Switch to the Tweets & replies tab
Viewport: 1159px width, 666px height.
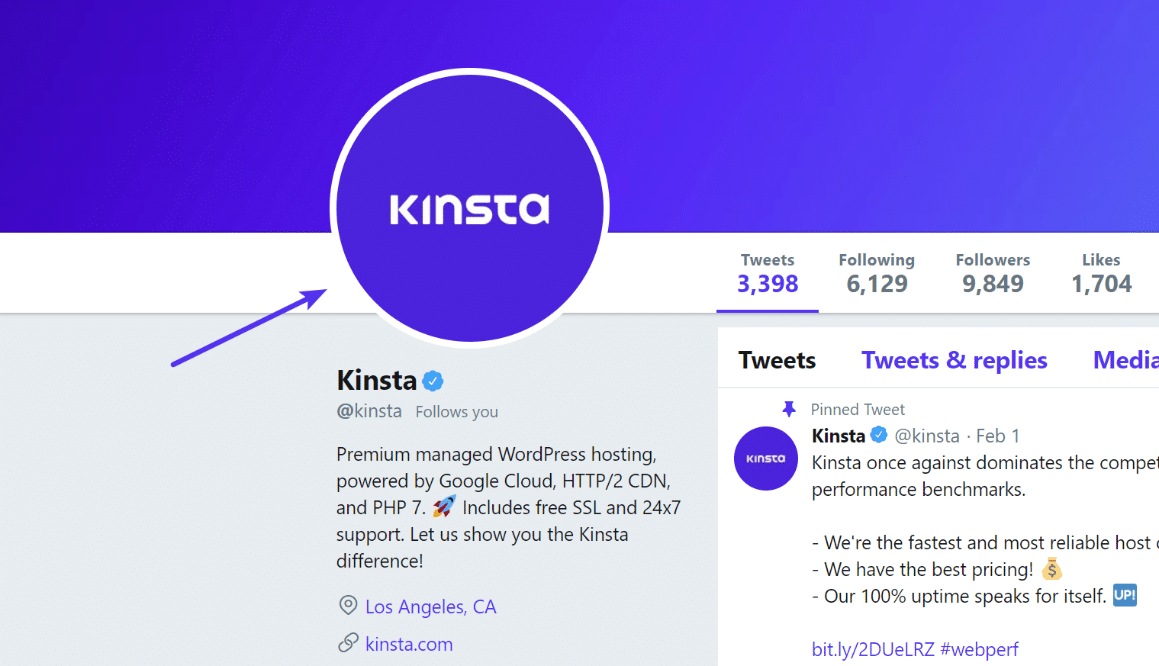[954, 359]
